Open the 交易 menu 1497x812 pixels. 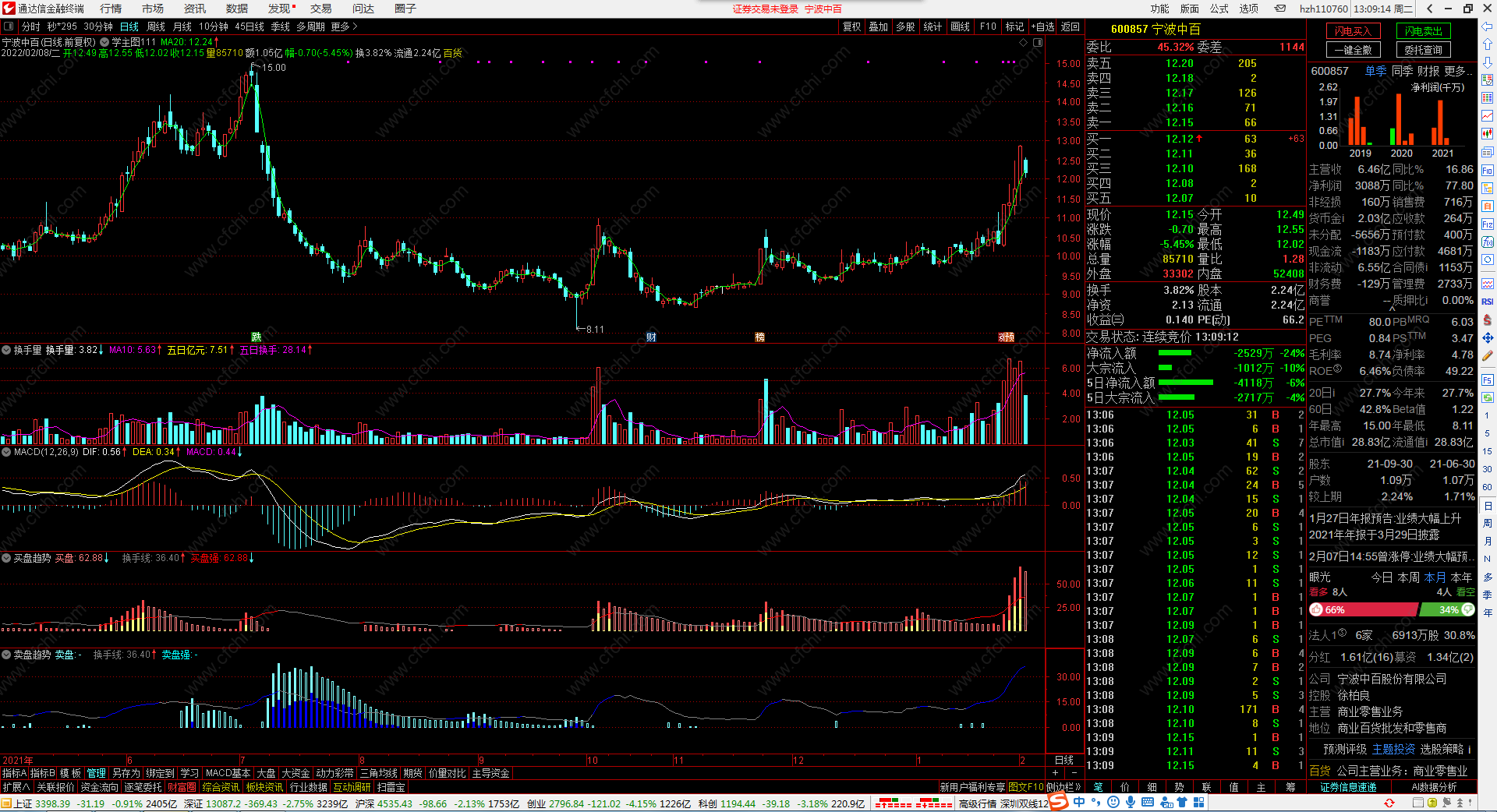pyautogui.click(x=321, y=9)
